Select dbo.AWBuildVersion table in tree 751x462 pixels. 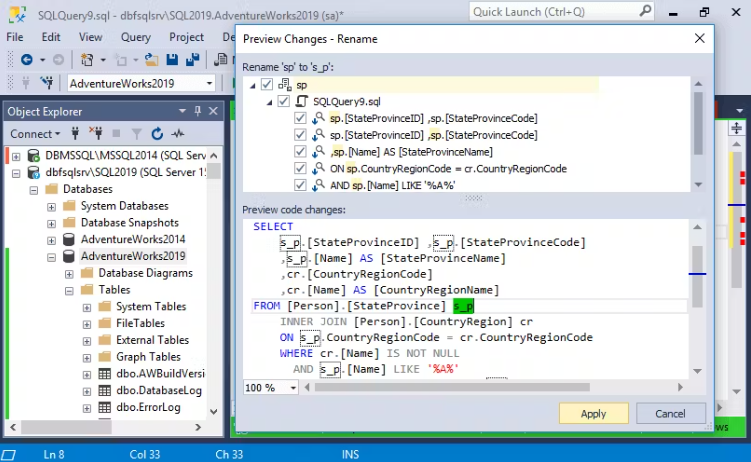click(x=160, y=373)
